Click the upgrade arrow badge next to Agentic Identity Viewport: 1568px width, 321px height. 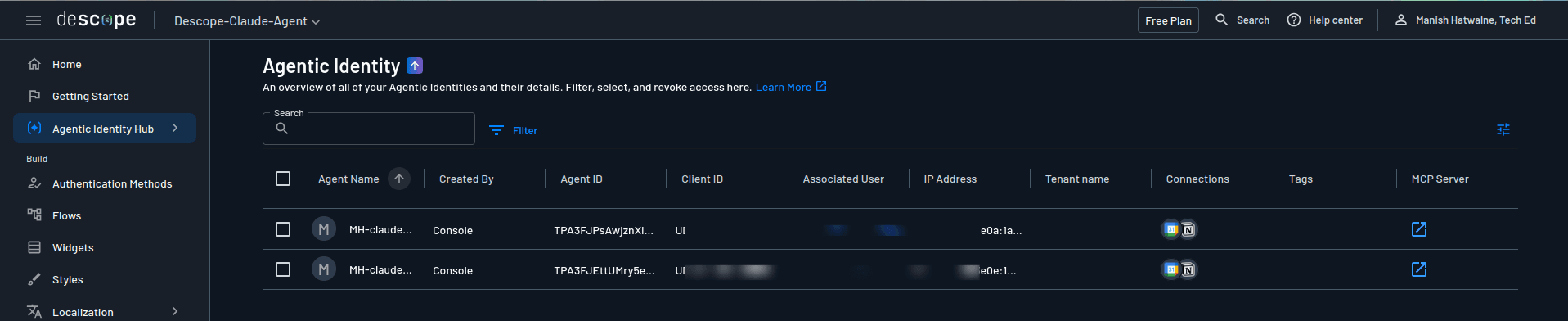point(415,66)
